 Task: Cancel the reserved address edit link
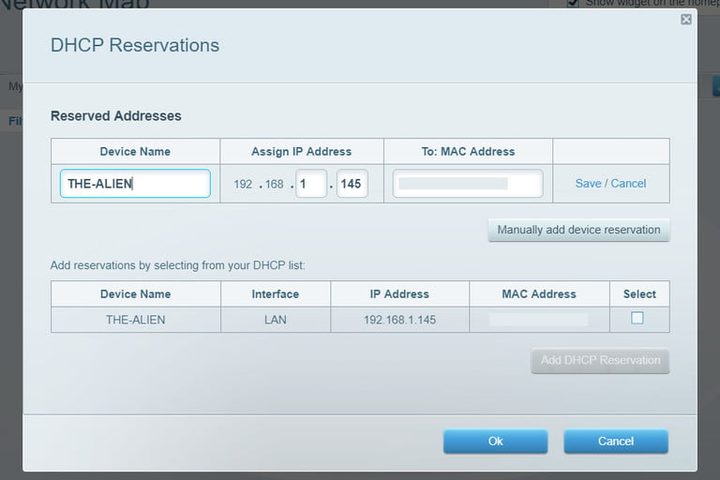point(628,183)
